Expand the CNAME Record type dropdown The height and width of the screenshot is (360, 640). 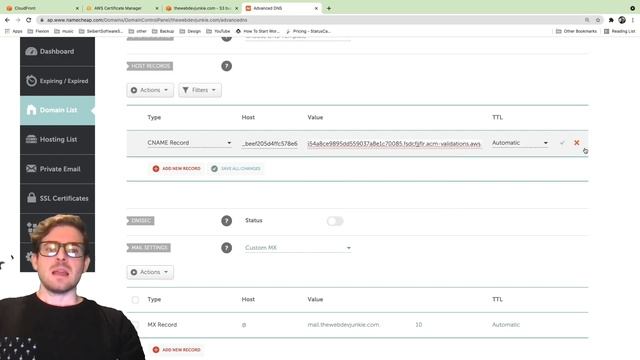click(189, 143)
